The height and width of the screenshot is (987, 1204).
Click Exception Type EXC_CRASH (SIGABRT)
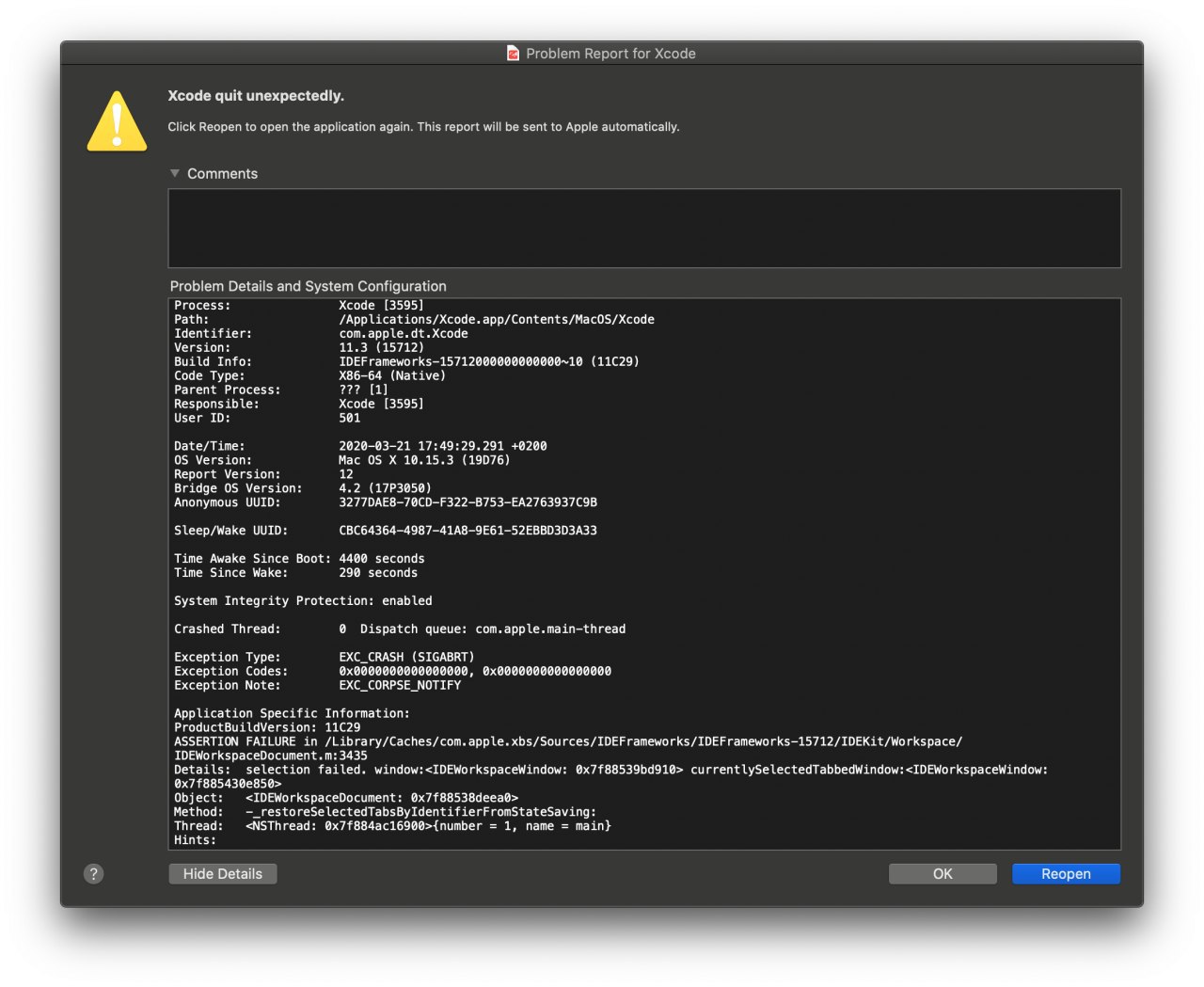point(406,659)
